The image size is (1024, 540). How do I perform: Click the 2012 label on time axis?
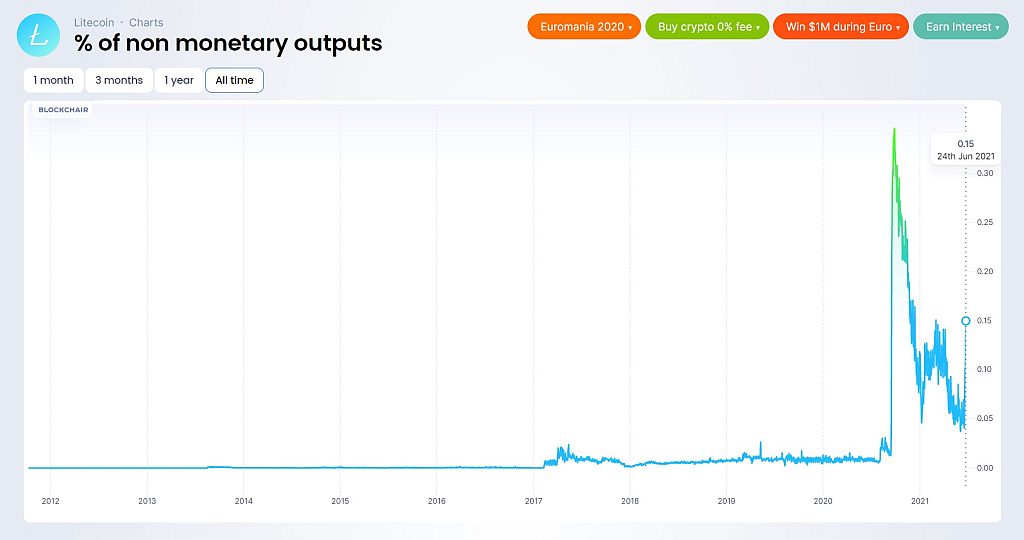[50, 501]
